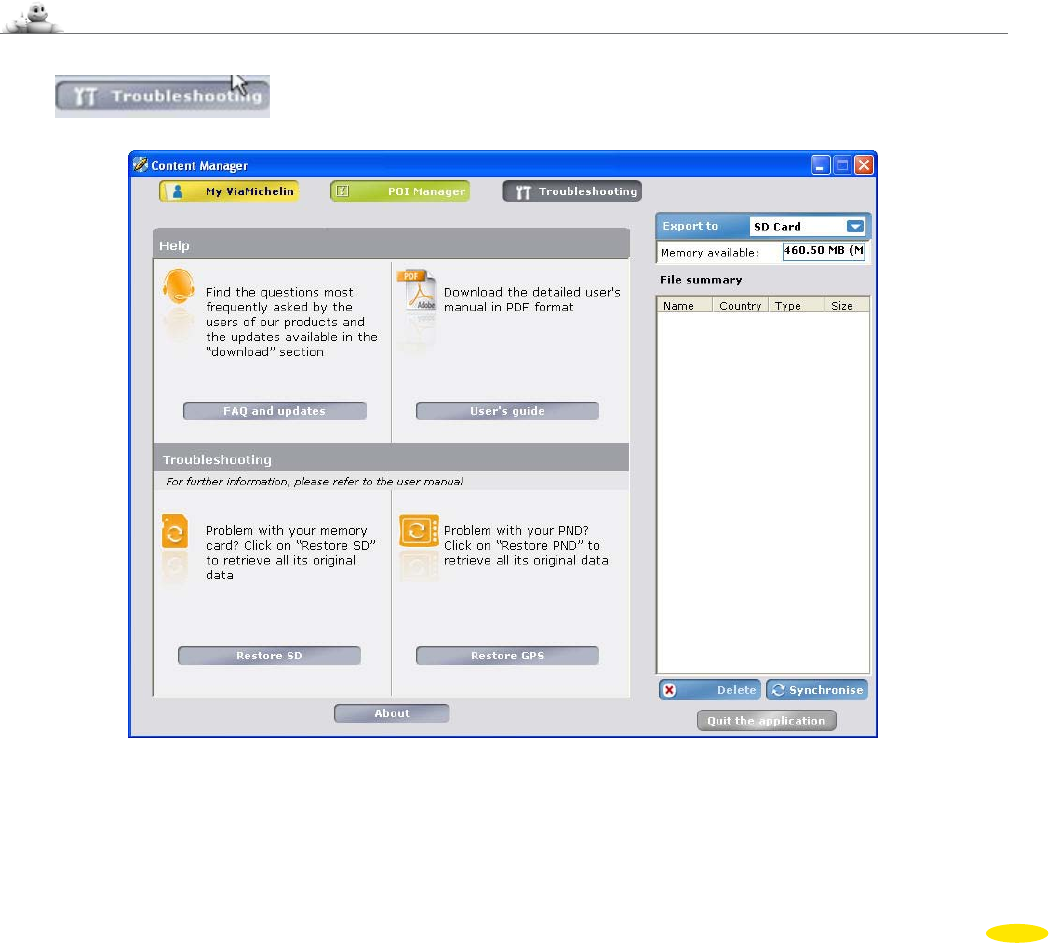1049x943 pixels.
Task: Click the "Export to" label
Action: pos(690,226)
